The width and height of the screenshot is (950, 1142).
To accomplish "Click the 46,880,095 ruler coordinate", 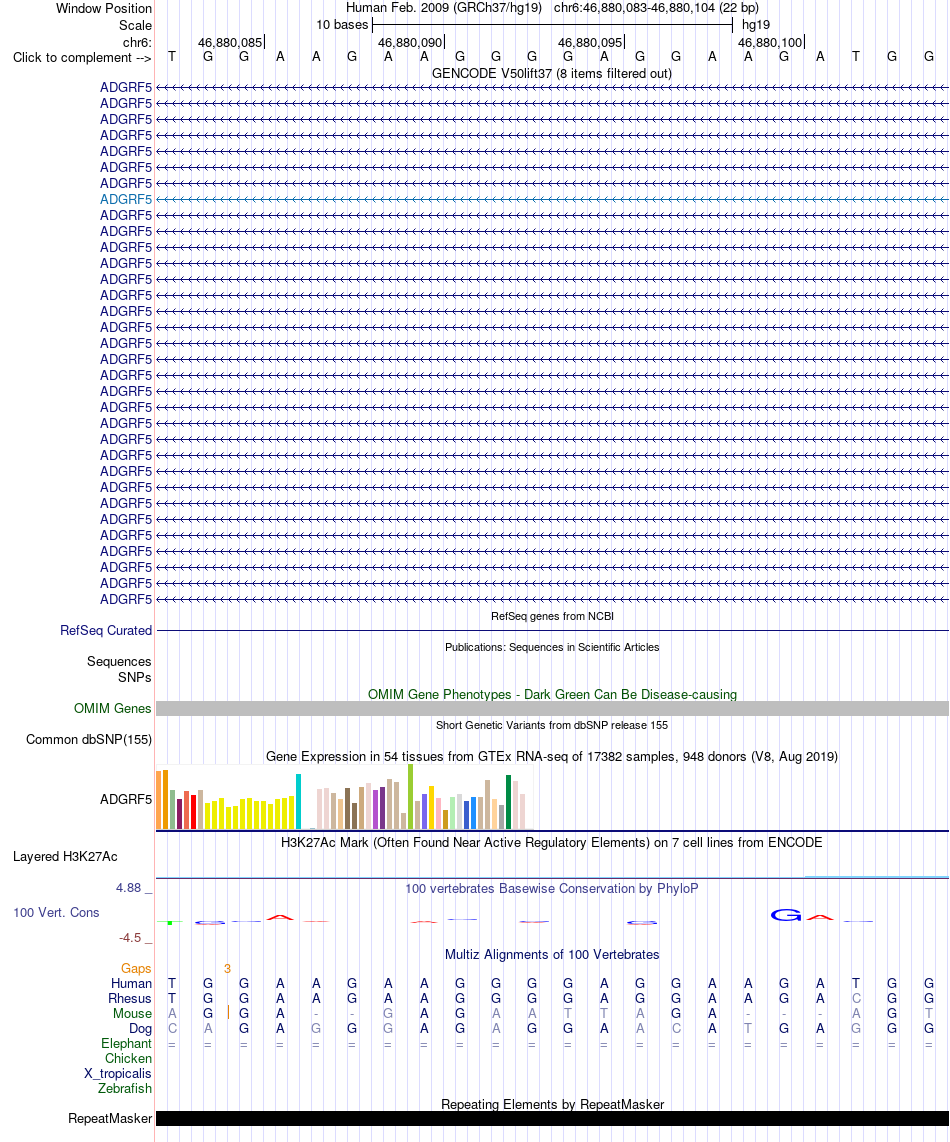I will [x=590, y=42].
